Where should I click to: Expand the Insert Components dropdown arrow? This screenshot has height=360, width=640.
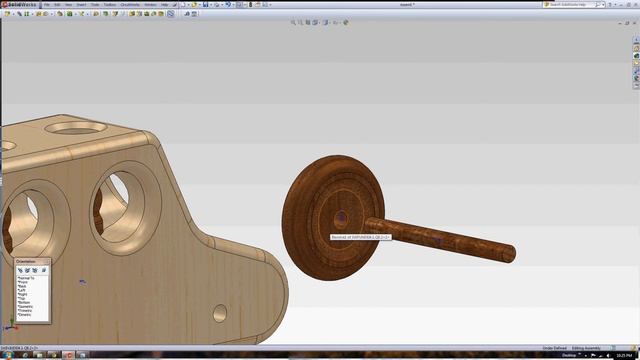point(13,14)
